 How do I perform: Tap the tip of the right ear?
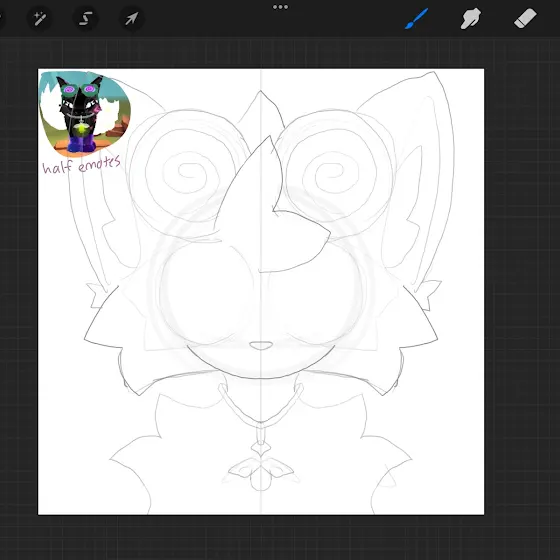pyautogui.click(x=433, y=73)
